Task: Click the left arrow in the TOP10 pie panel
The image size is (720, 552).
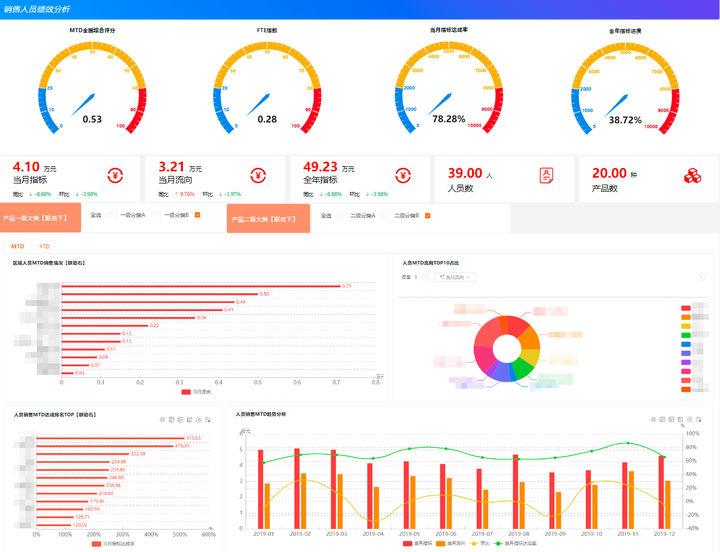Action: pos(426,277)
